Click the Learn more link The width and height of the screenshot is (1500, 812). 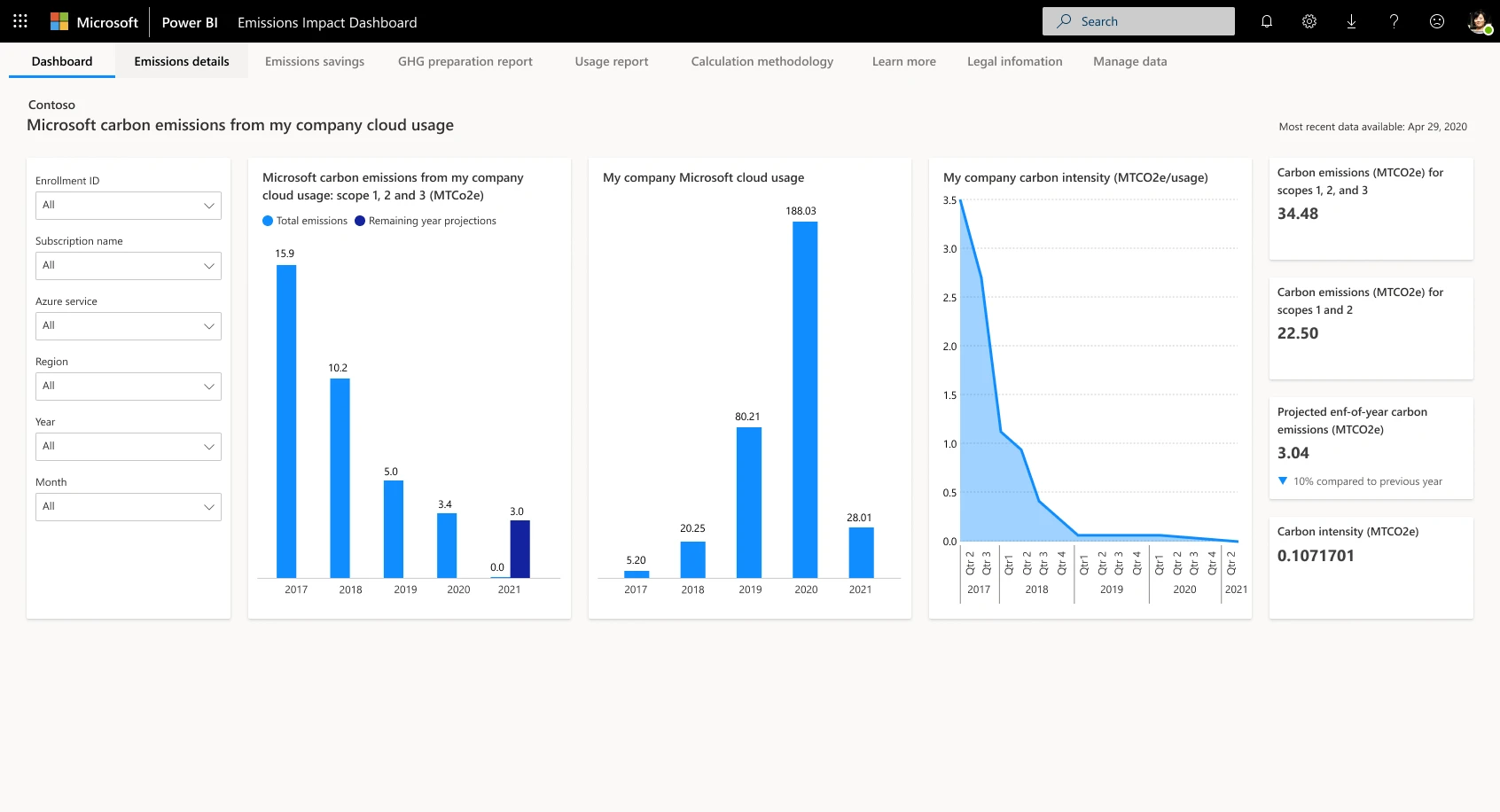click(903, 61)
